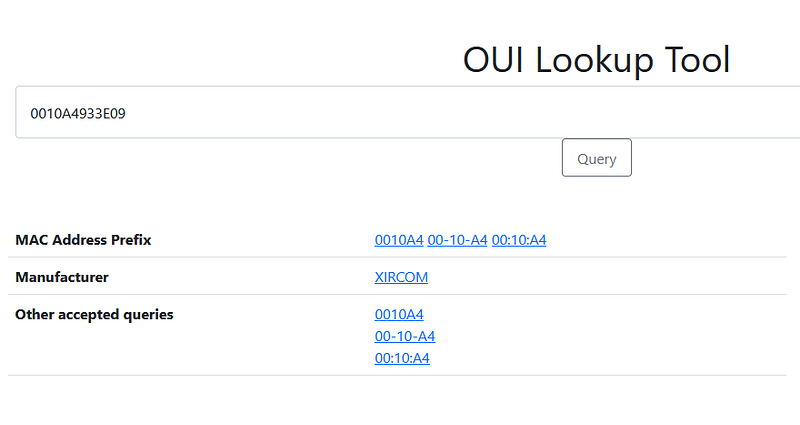Click the word OUI in the heading
Screen dimensions: 800x425
tap(493, 60)
